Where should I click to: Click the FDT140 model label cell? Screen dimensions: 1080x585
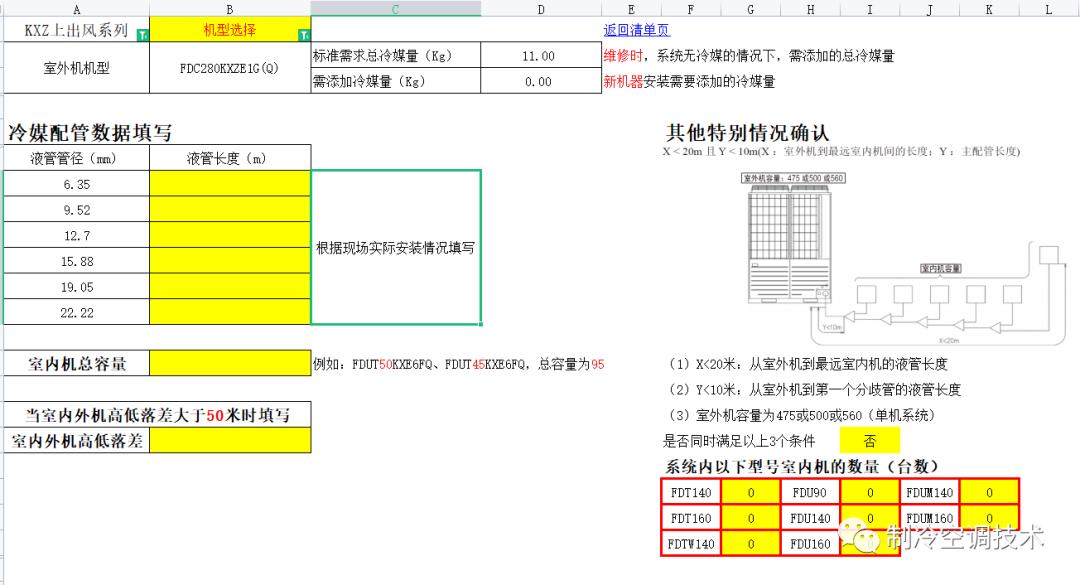pyautogui.click(x=691, y=492)
